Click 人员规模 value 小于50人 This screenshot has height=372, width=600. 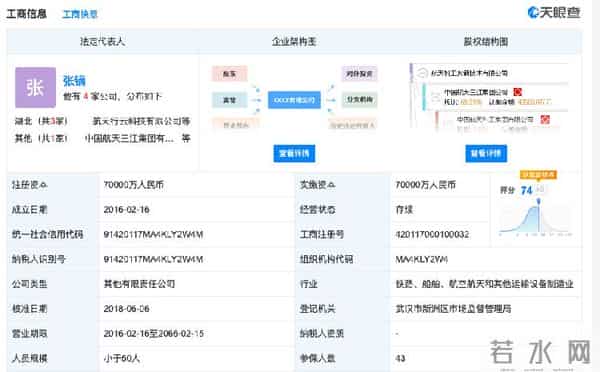(122, 358)
